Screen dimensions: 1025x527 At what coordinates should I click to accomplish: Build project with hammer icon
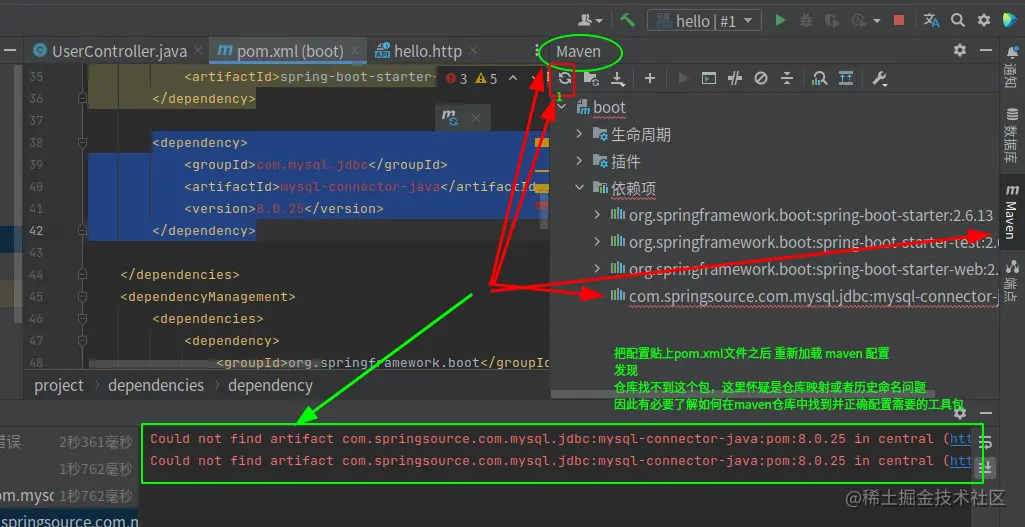pyautogui.click(x=628, y=20)
